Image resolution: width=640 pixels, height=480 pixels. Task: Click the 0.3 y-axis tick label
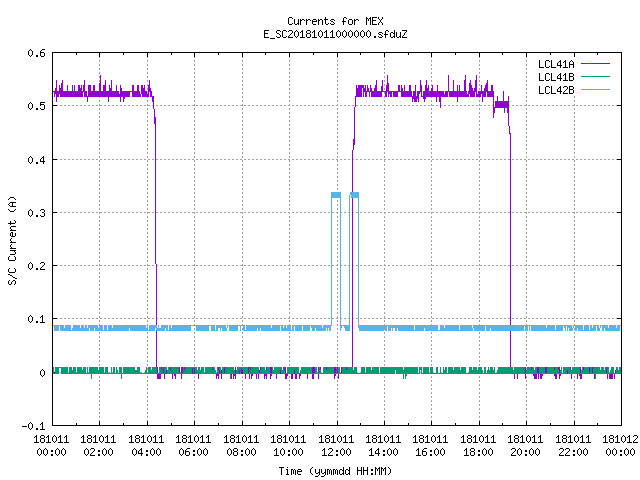point(36,213)
